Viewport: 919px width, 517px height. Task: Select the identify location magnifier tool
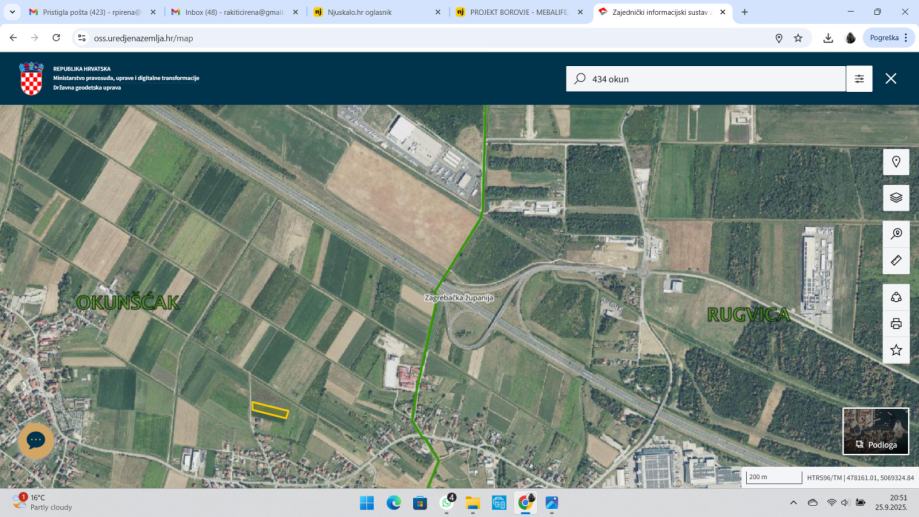896,234
